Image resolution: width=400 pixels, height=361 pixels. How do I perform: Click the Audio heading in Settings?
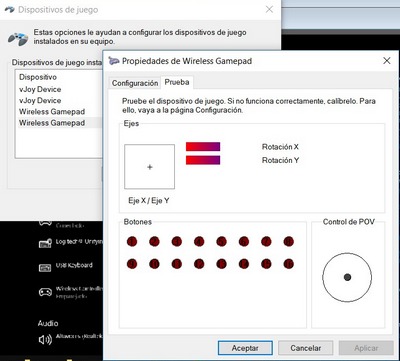point(48,323)
